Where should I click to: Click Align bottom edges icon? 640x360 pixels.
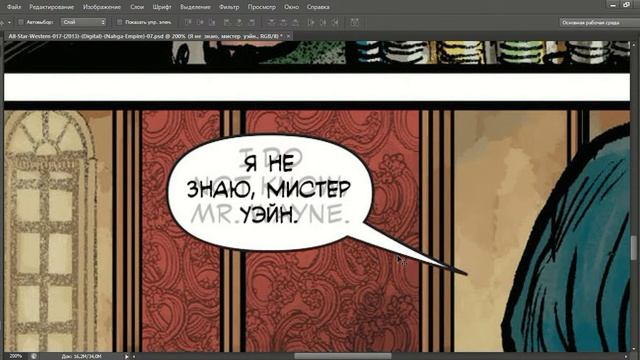coord(212,22)
